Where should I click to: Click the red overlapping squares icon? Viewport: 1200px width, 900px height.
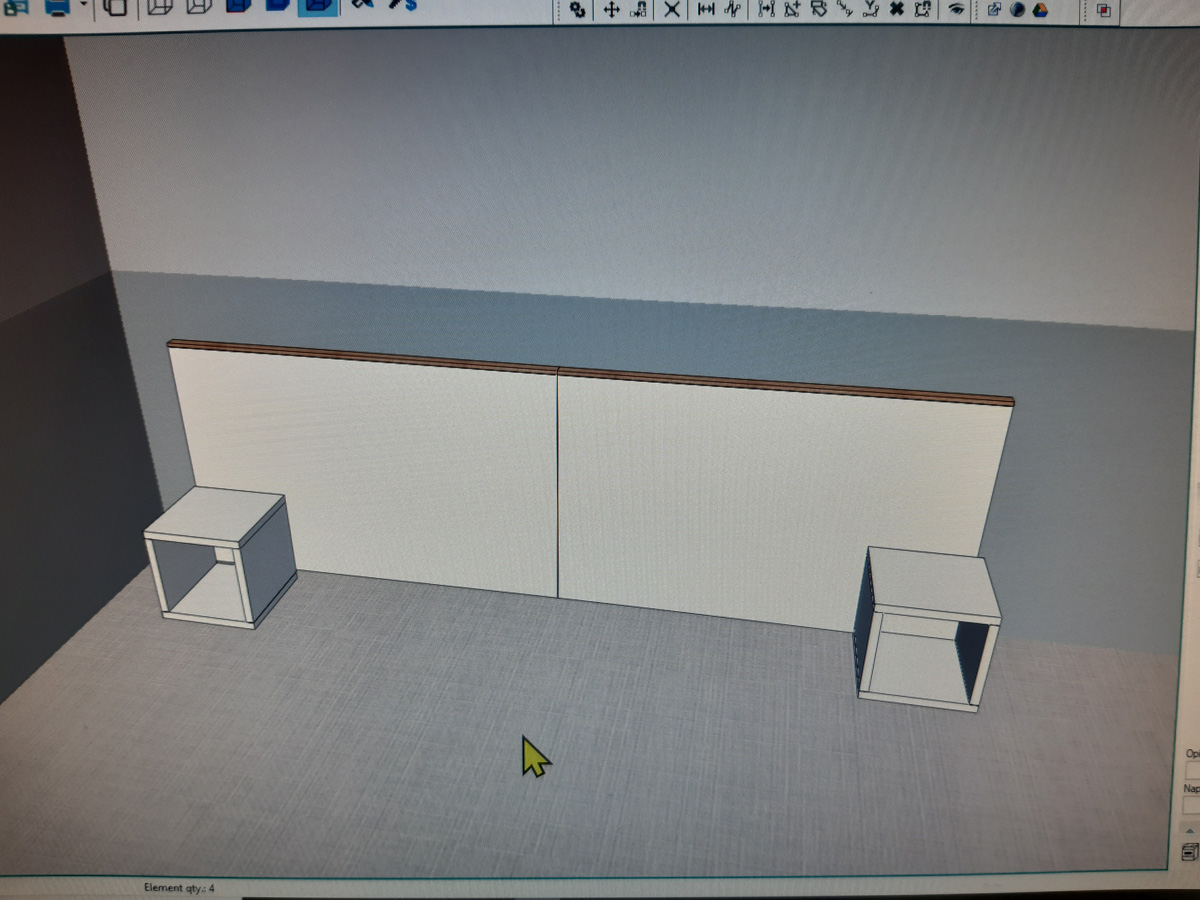pyautogui.click(x=1104, y=10)
